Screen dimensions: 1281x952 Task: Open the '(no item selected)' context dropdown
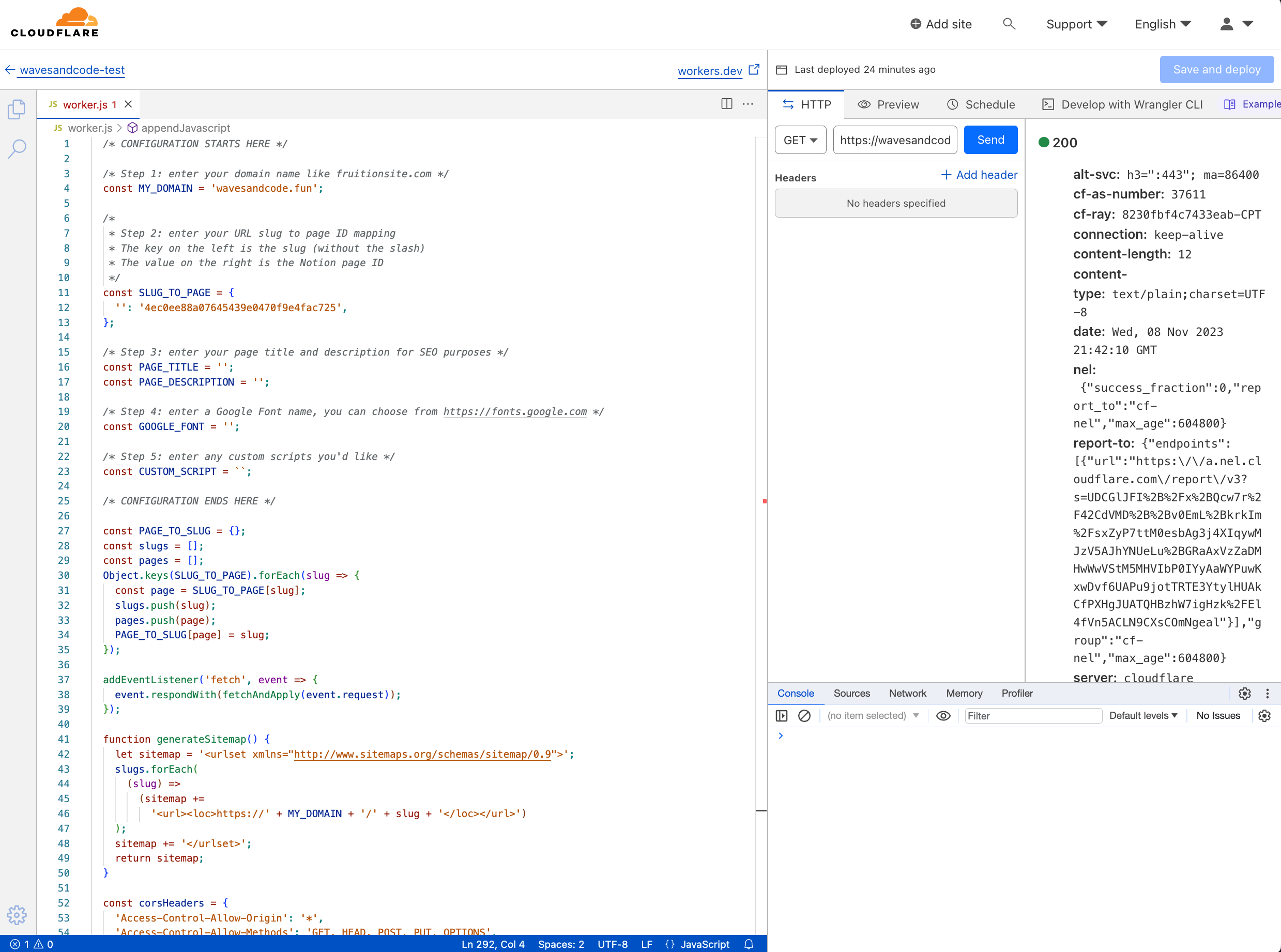click(872, 715)
